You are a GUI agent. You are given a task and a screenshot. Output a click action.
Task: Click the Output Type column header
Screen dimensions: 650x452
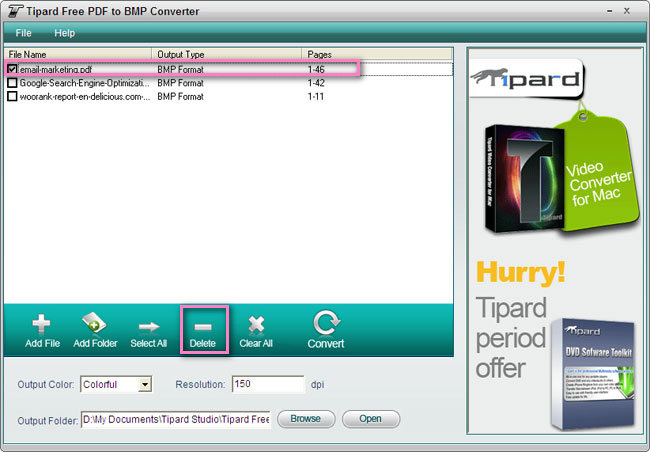click(227, 54)
